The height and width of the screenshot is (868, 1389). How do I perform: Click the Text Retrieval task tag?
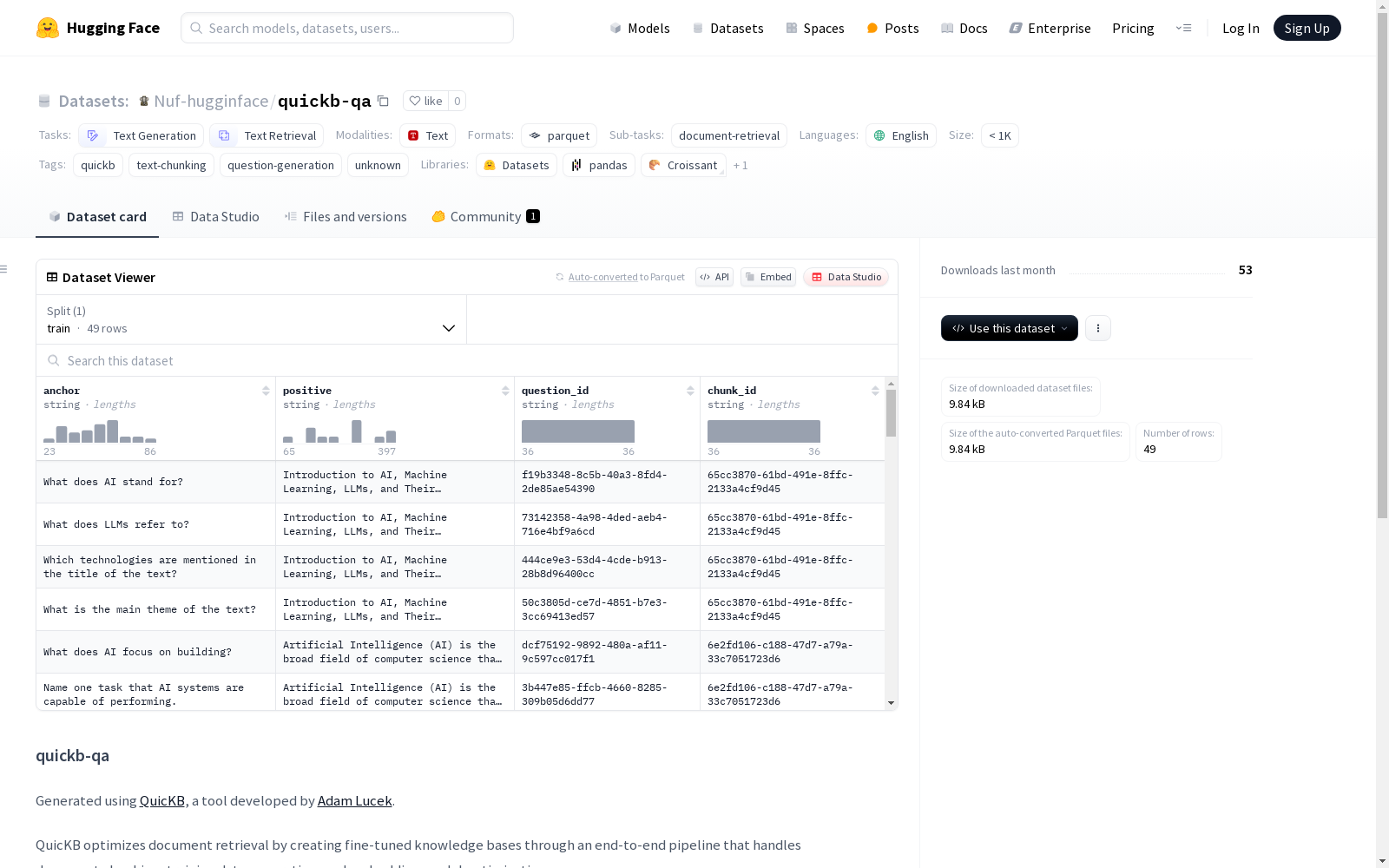(267, 135)
